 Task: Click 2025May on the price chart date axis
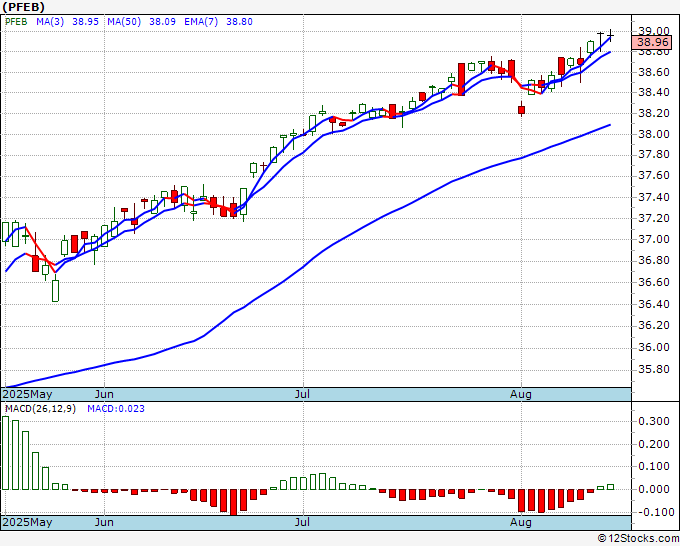[x=27, y=394]
